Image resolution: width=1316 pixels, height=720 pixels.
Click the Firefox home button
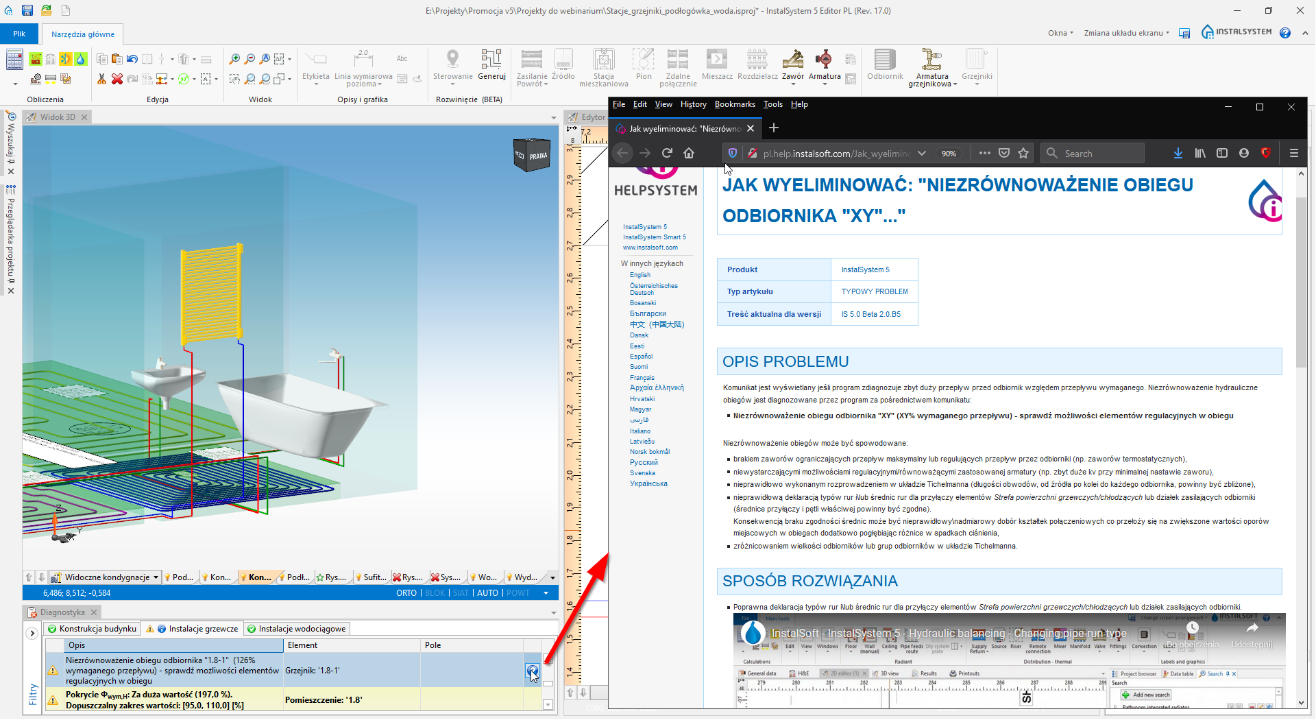tap(689, 153)
